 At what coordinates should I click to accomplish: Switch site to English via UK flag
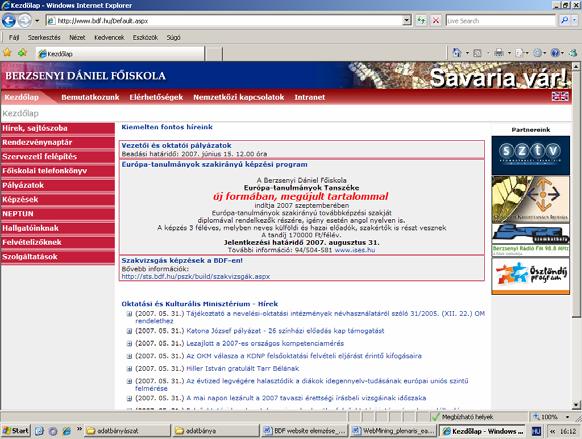tap(560, 96)
